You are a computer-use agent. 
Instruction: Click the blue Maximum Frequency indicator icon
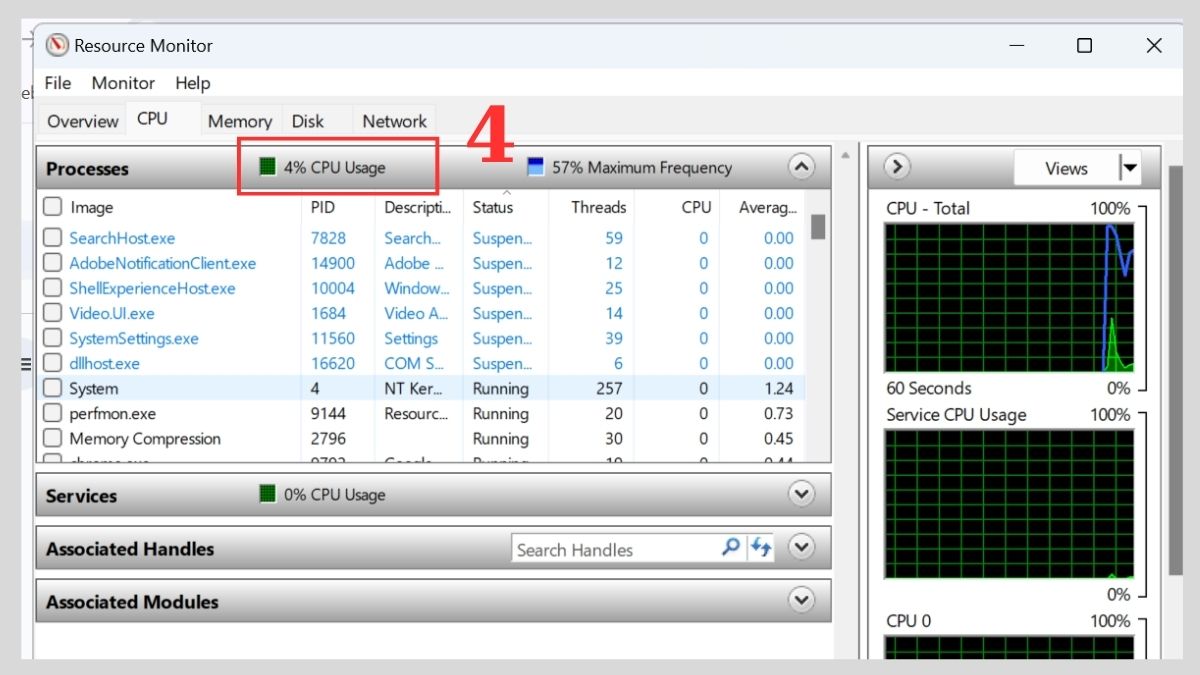click(536, 166)
